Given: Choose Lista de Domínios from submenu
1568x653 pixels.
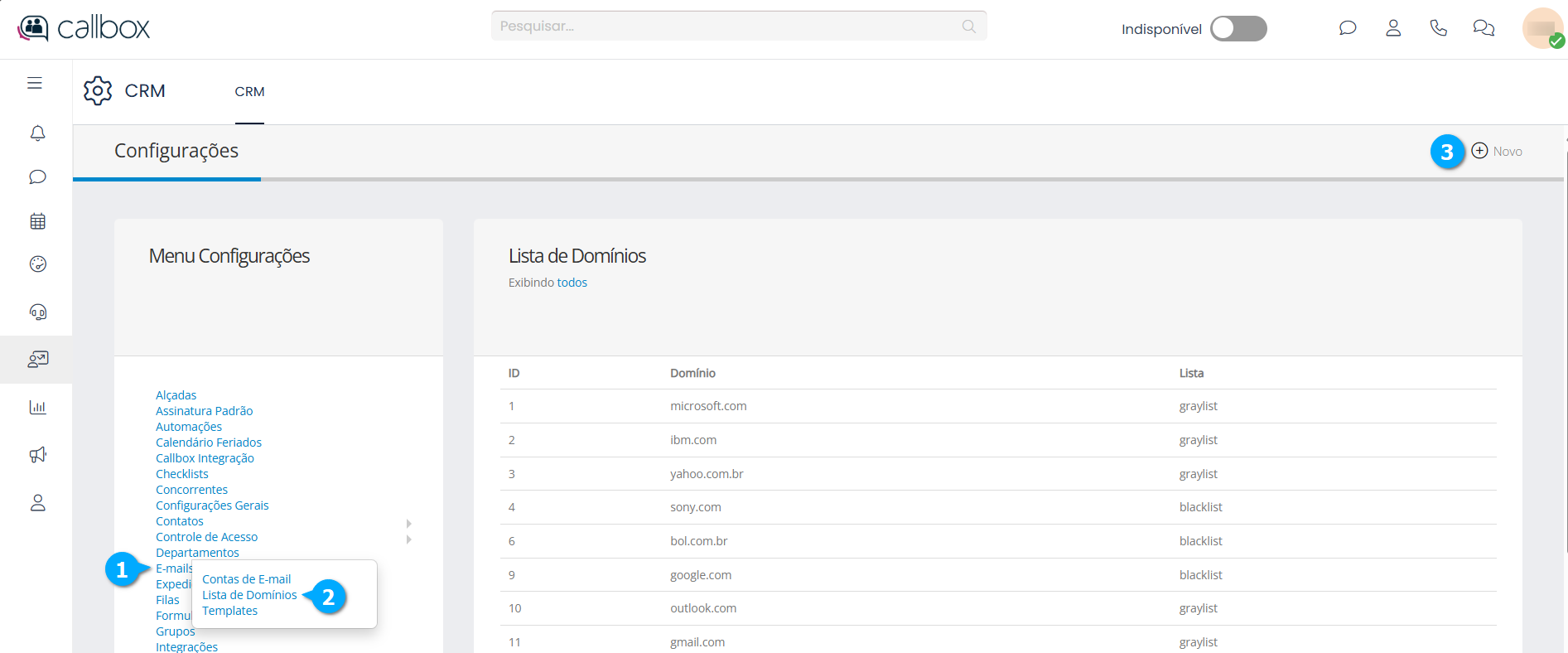Looking at the screenshot, I should [x=249, y=595].
